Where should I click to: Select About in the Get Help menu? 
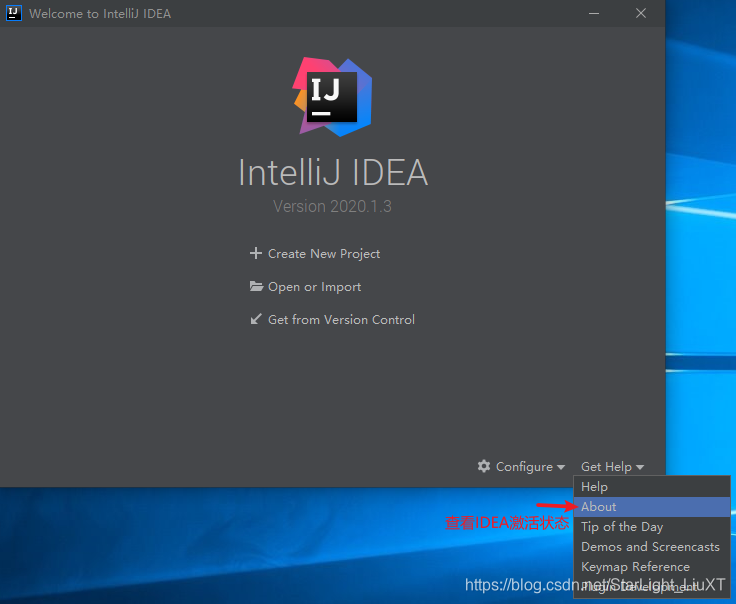click(652, 507)
